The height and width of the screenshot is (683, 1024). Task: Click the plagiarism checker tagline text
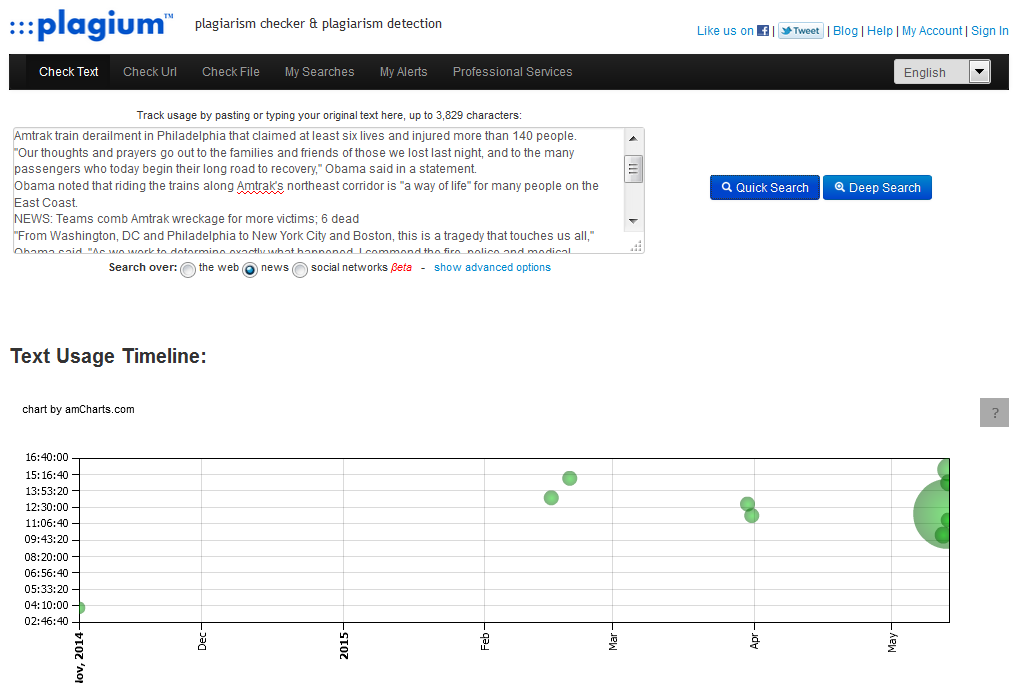[318, 24]
